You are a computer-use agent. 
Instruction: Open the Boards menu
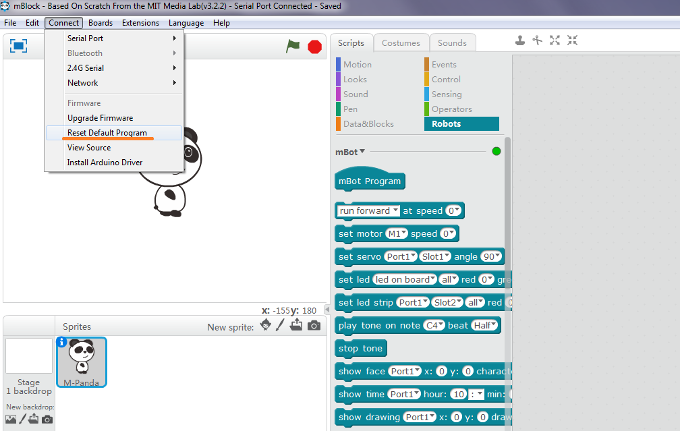click(100, 23)
